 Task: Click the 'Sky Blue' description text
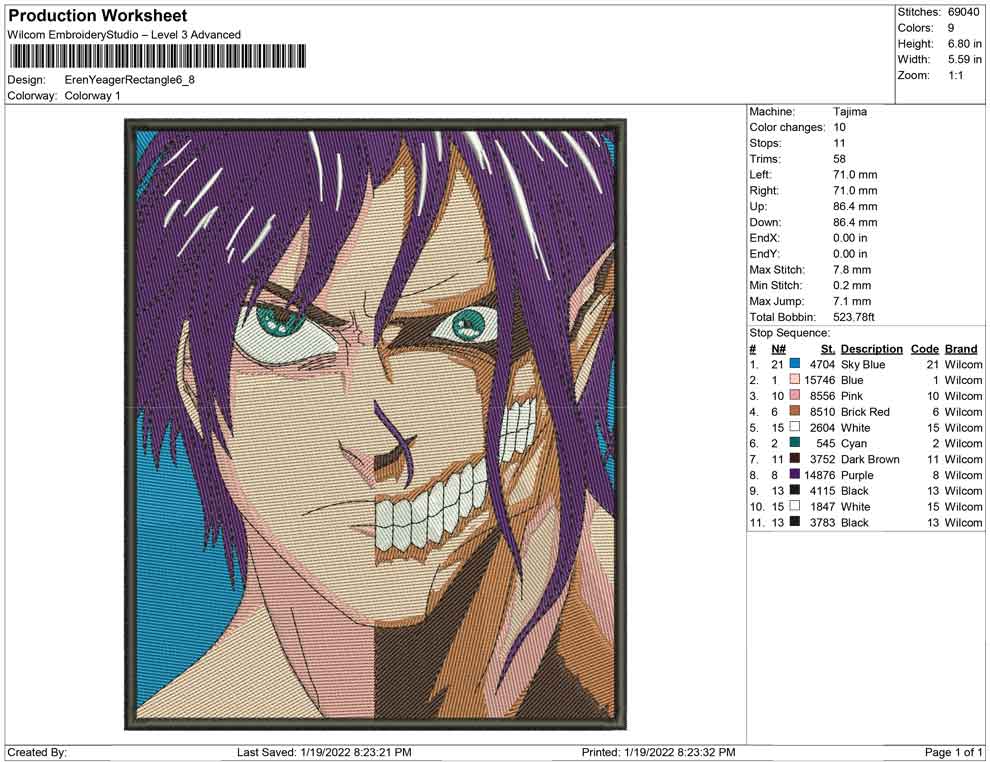[862, 364]
